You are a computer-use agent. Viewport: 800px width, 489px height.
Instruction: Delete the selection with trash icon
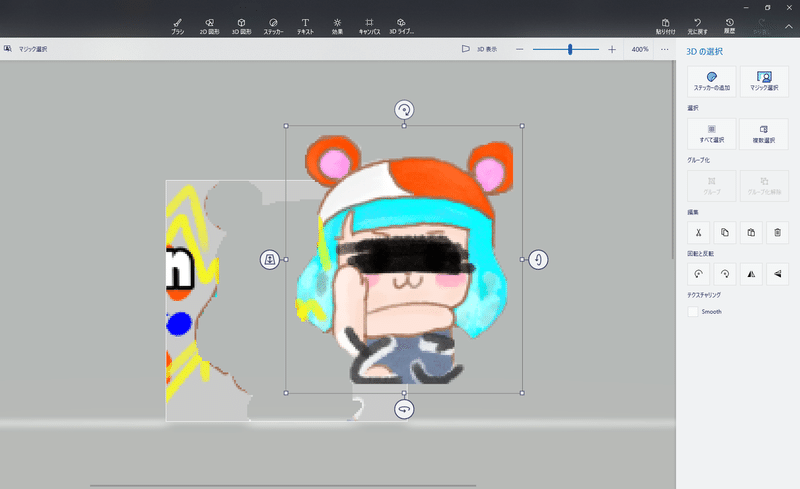point(777,233)
